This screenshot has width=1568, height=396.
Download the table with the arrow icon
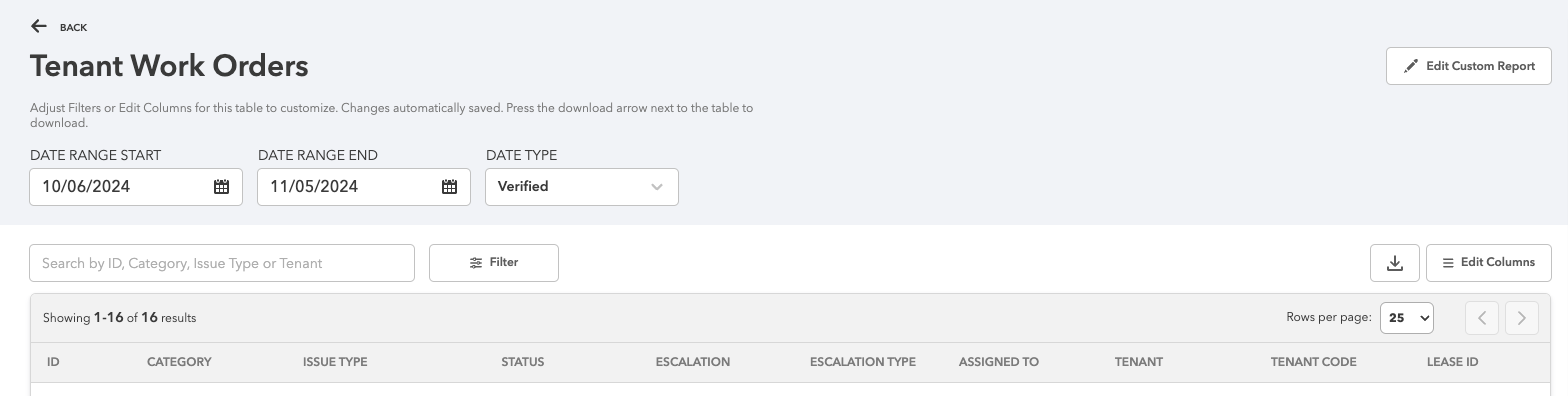click(x=1395, y=263)
